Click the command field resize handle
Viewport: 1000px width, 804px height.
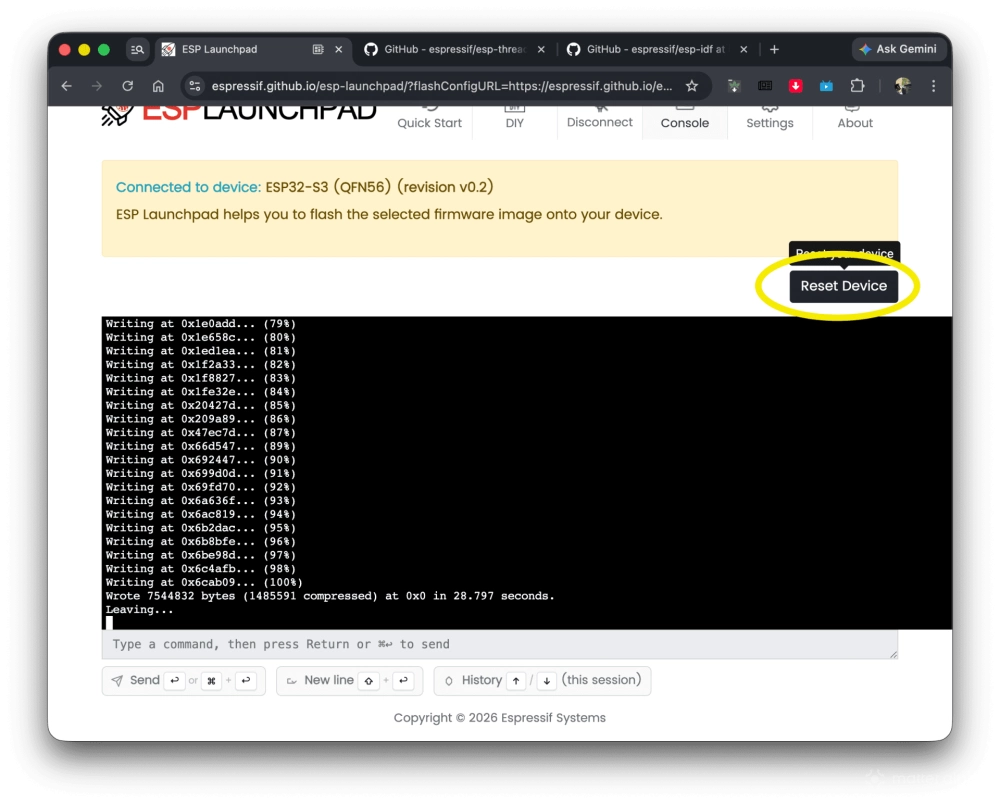click(x=893, y=654)
